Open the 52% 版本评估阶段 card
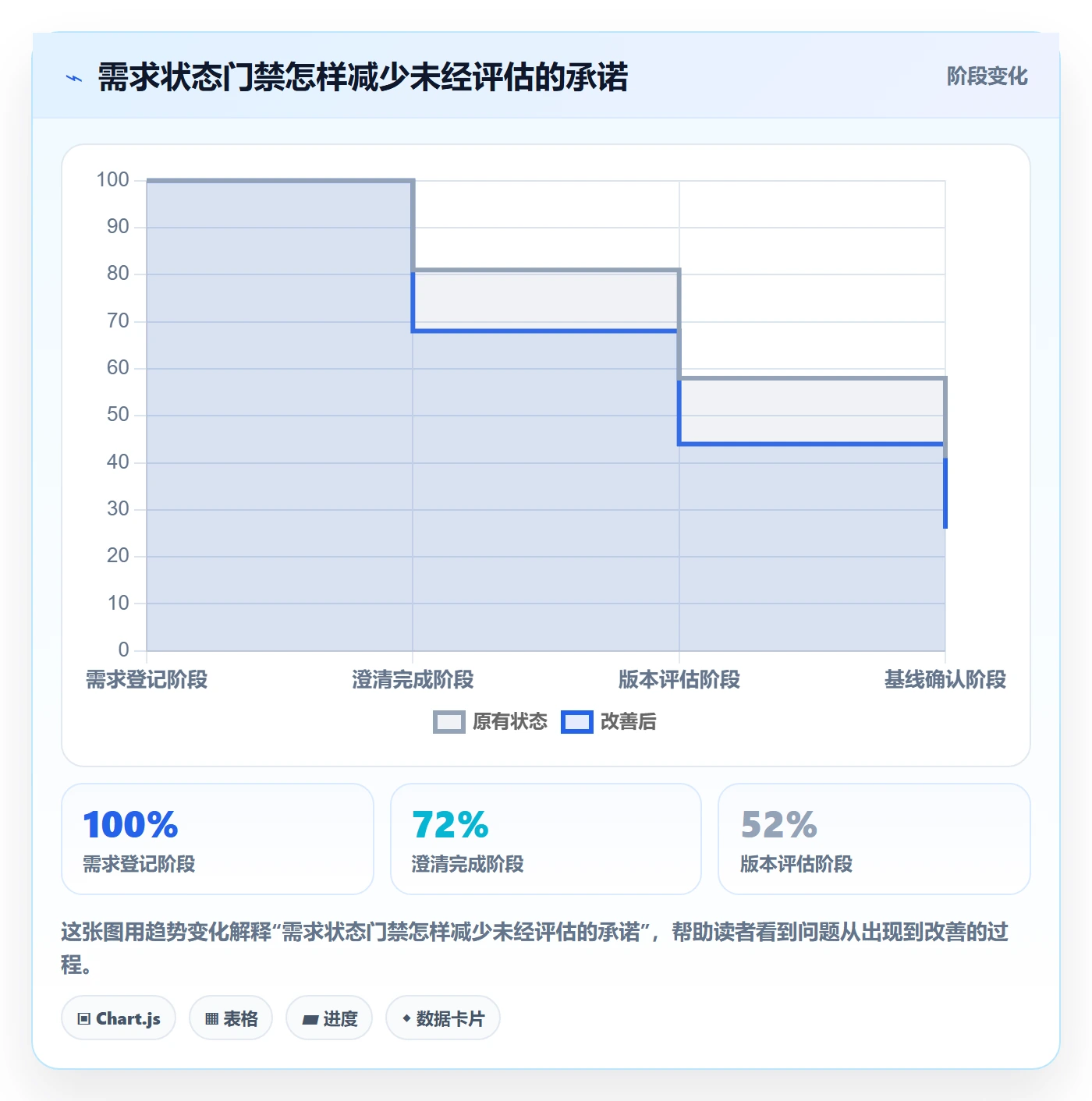Viewport: 1092px width, 1101px height. point(874,839)
